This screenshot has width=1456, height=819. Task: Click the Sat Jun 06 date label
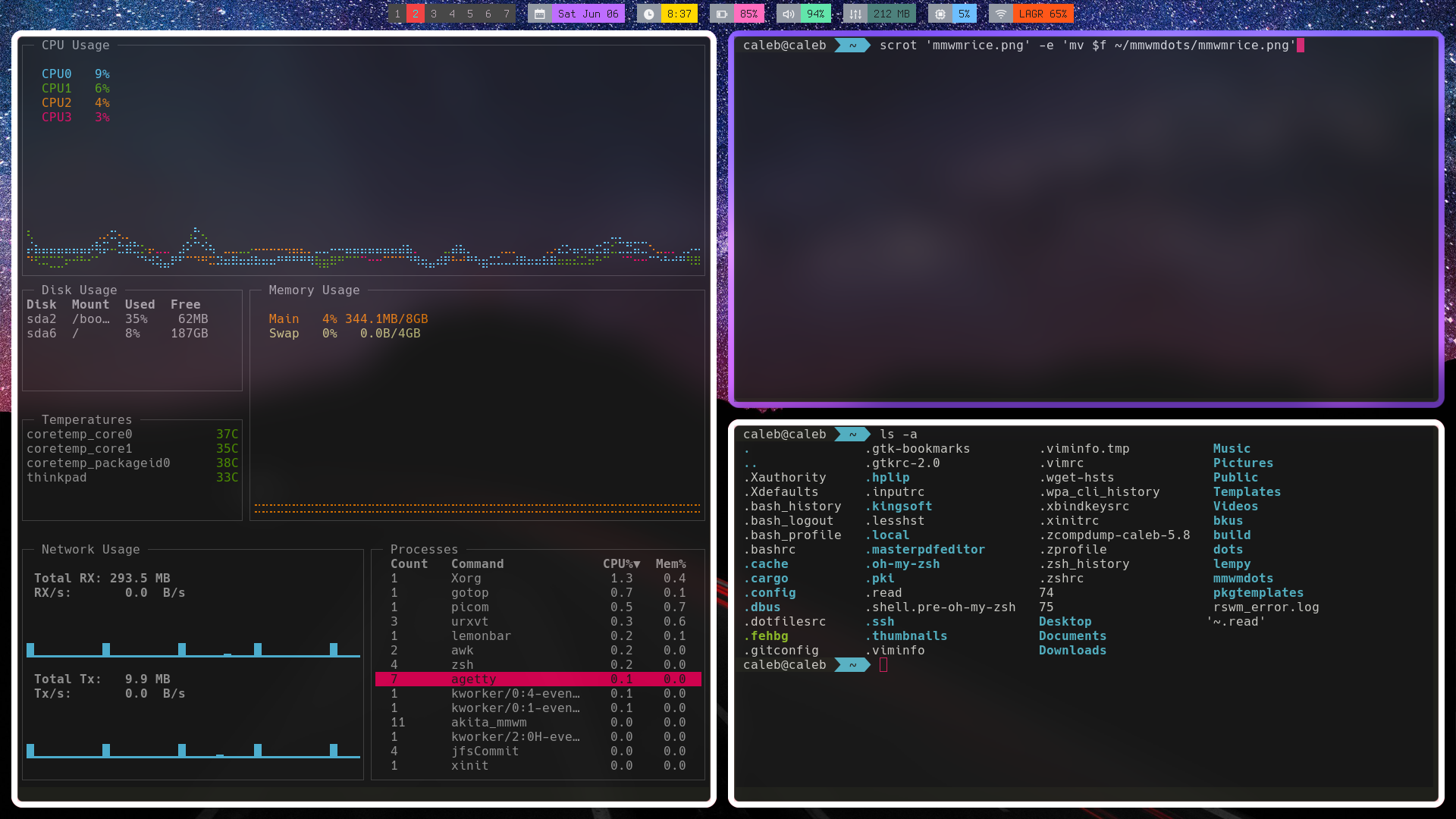(588, 14)
